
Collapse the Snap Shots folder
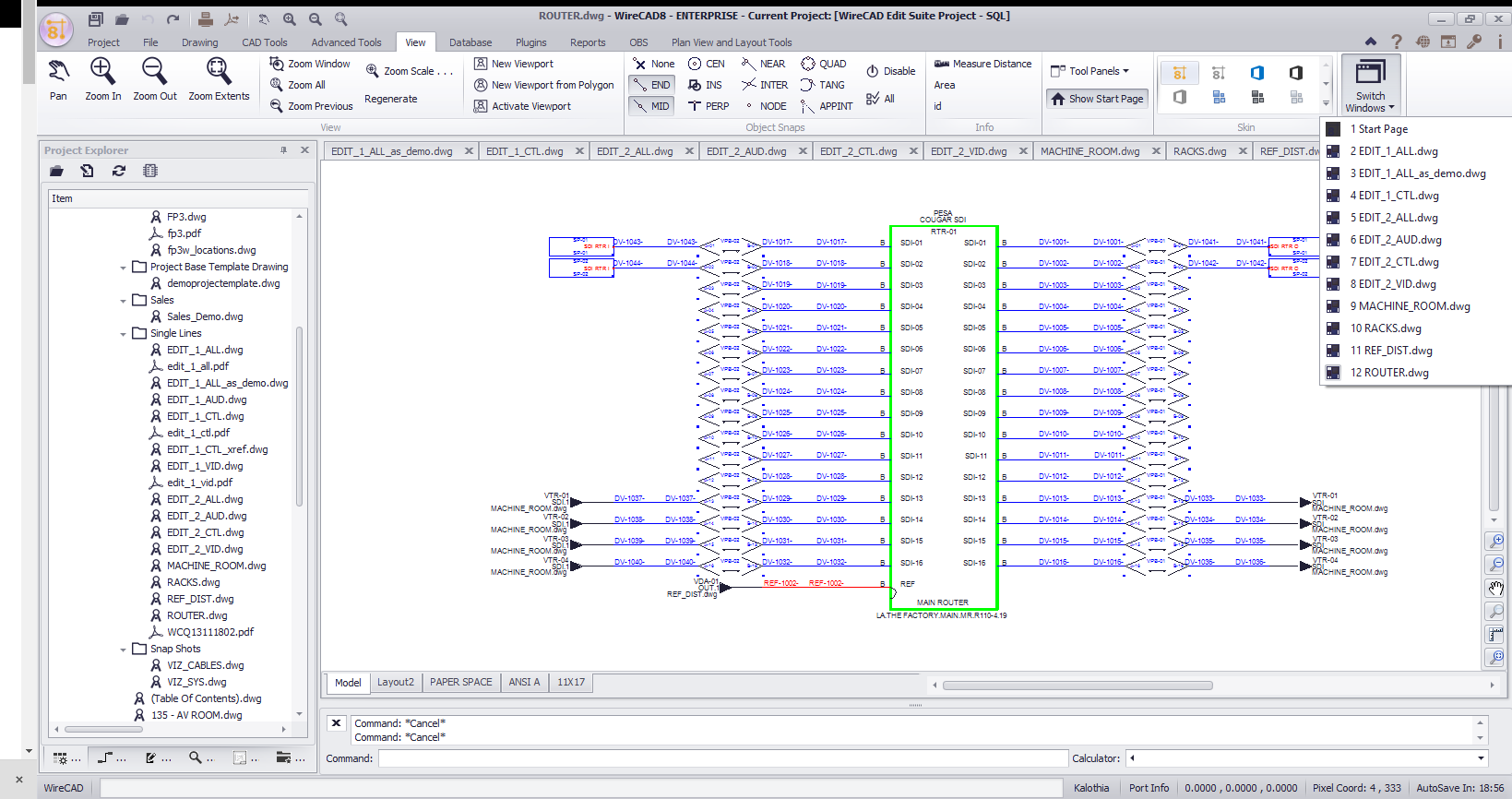124,650
